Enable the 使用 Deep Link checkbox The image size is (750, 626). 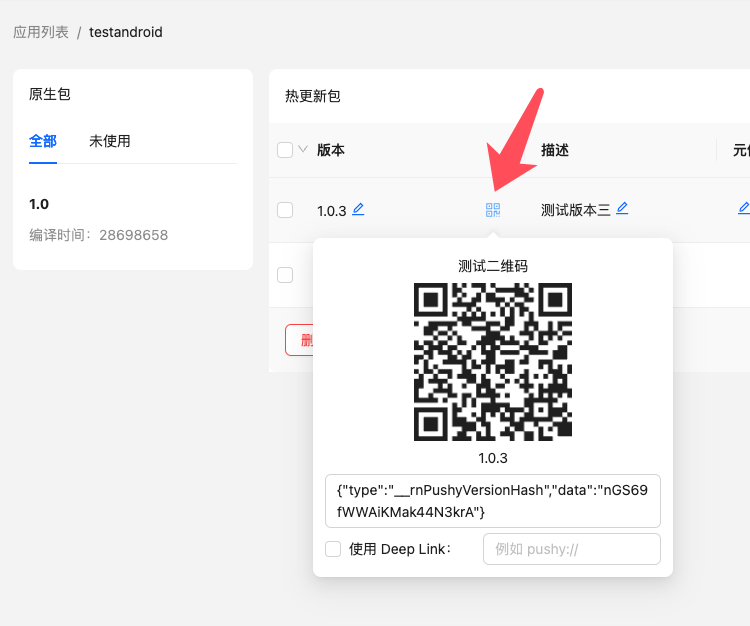coord(333,549)
